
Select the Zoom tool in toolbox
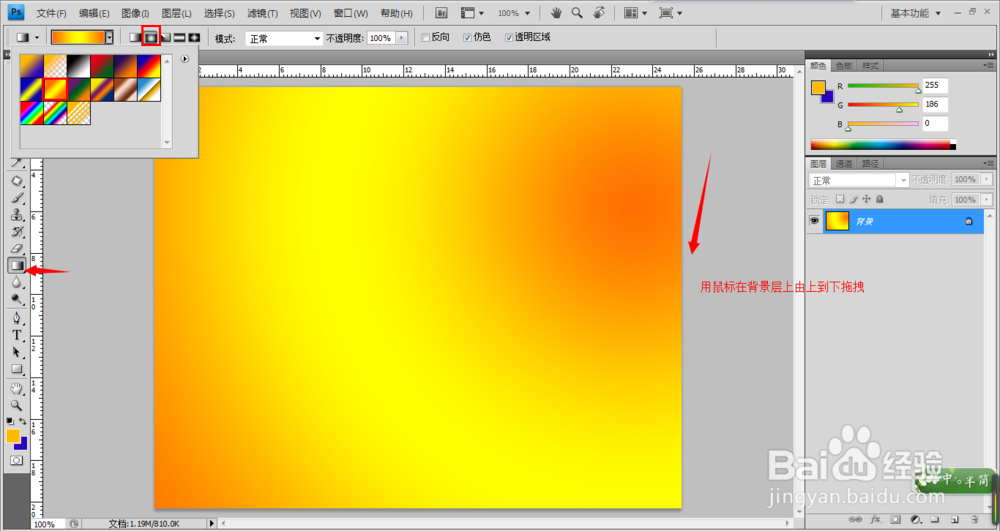pyautogui.click(x=17, y=405)
